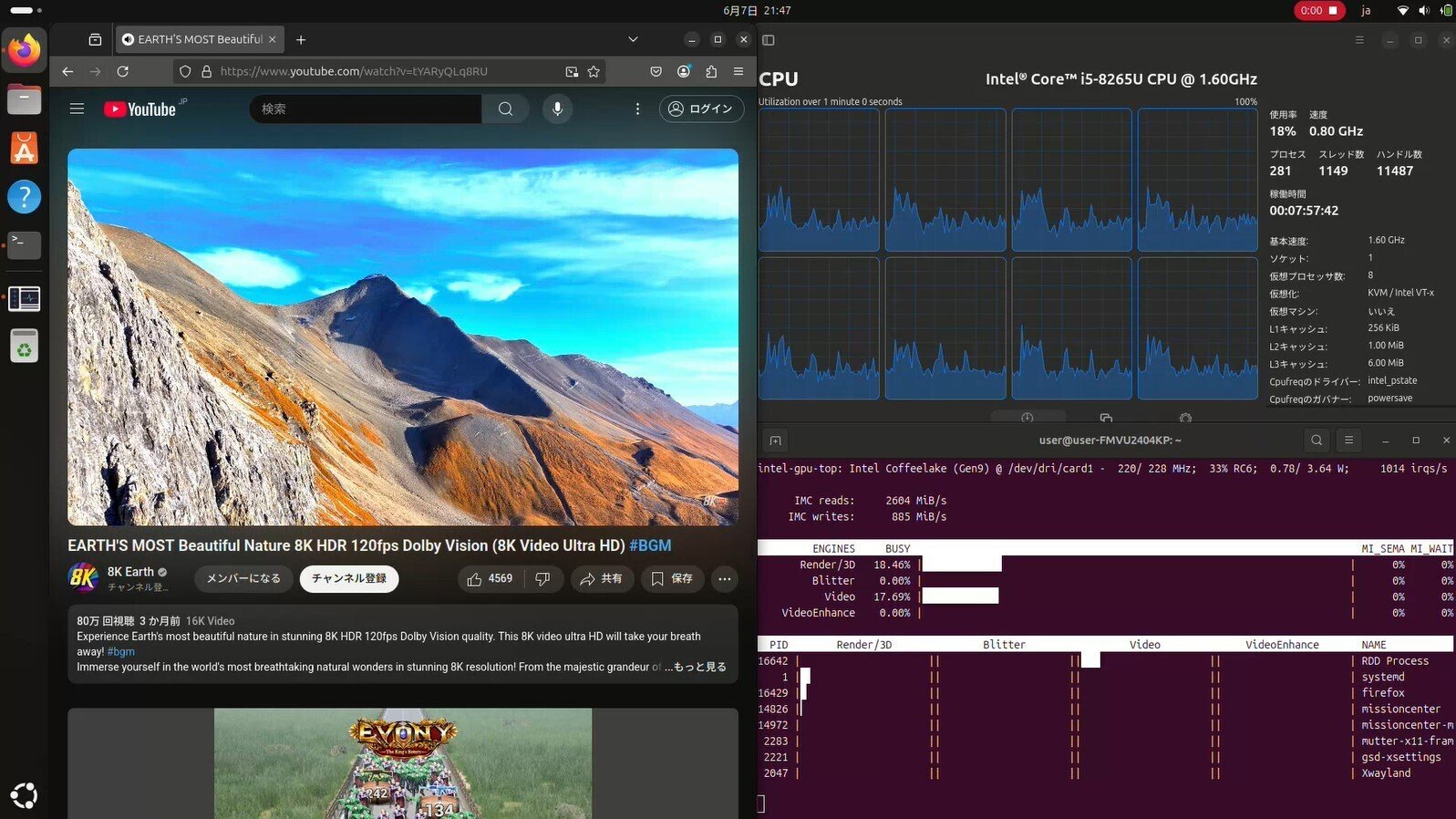Open picture-in-picture icon in the address bar
This screenshot has width=1456, height=819.
click(x=572, y=71)
